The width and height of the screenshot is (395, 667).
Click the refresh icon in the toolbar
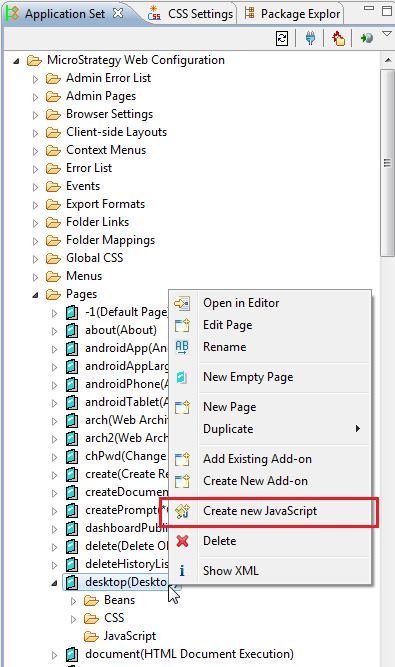click(x=282, y=39)
